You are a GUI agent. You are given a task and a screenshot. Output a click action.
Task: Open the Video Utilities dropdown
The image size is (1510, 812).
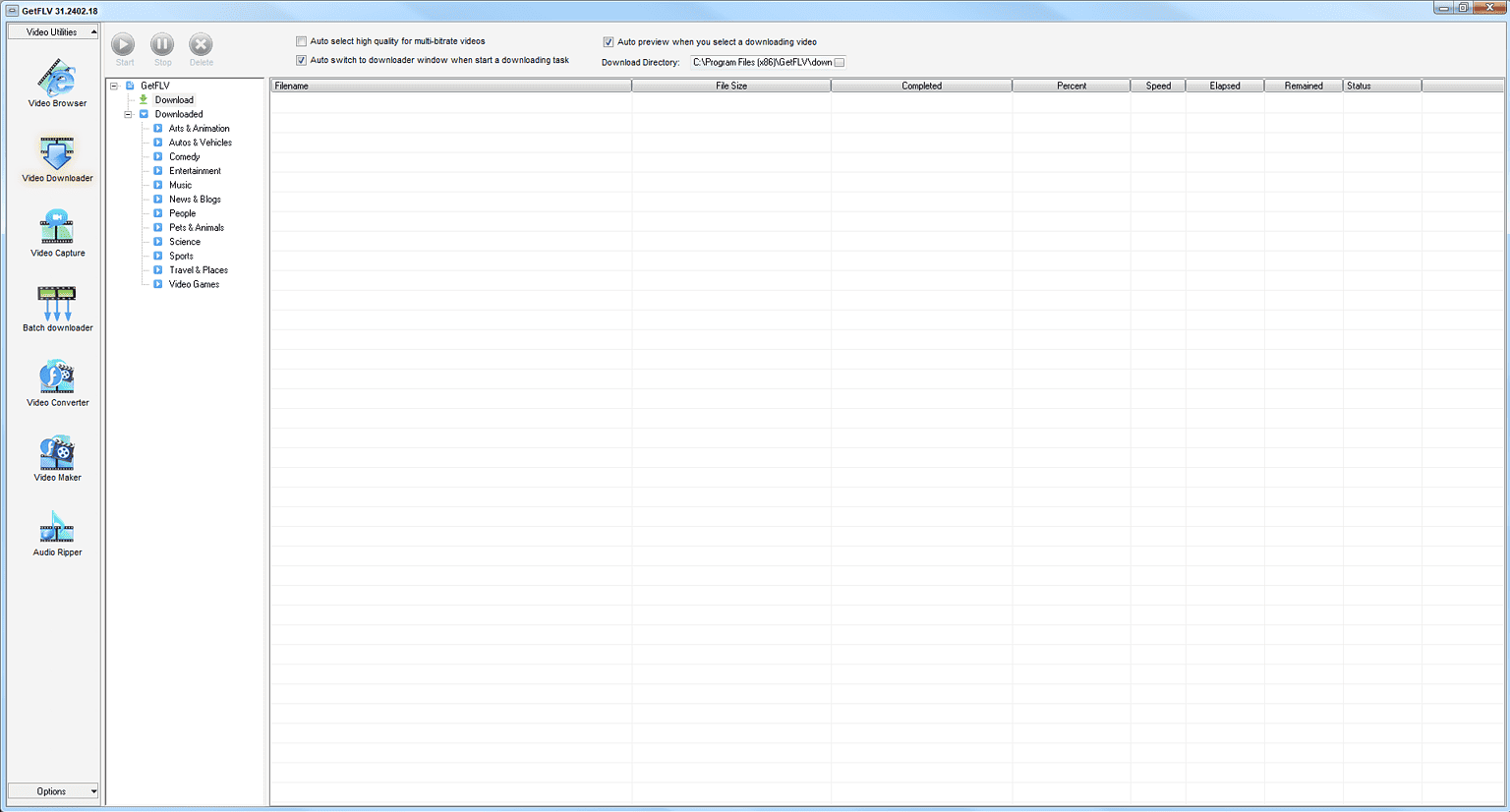pyautogui.click(x=53, y=32)
